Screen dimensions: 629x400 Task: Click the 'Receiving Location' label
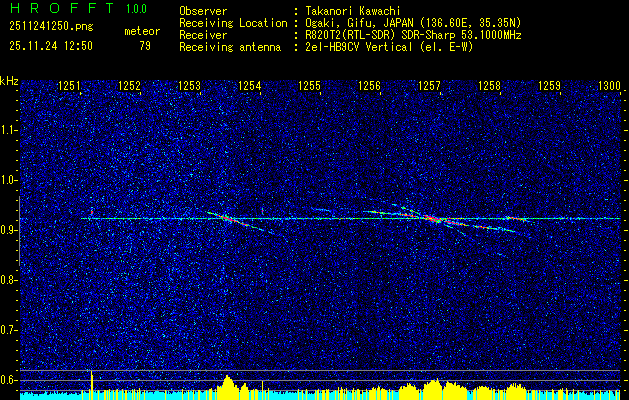(233, 23)
